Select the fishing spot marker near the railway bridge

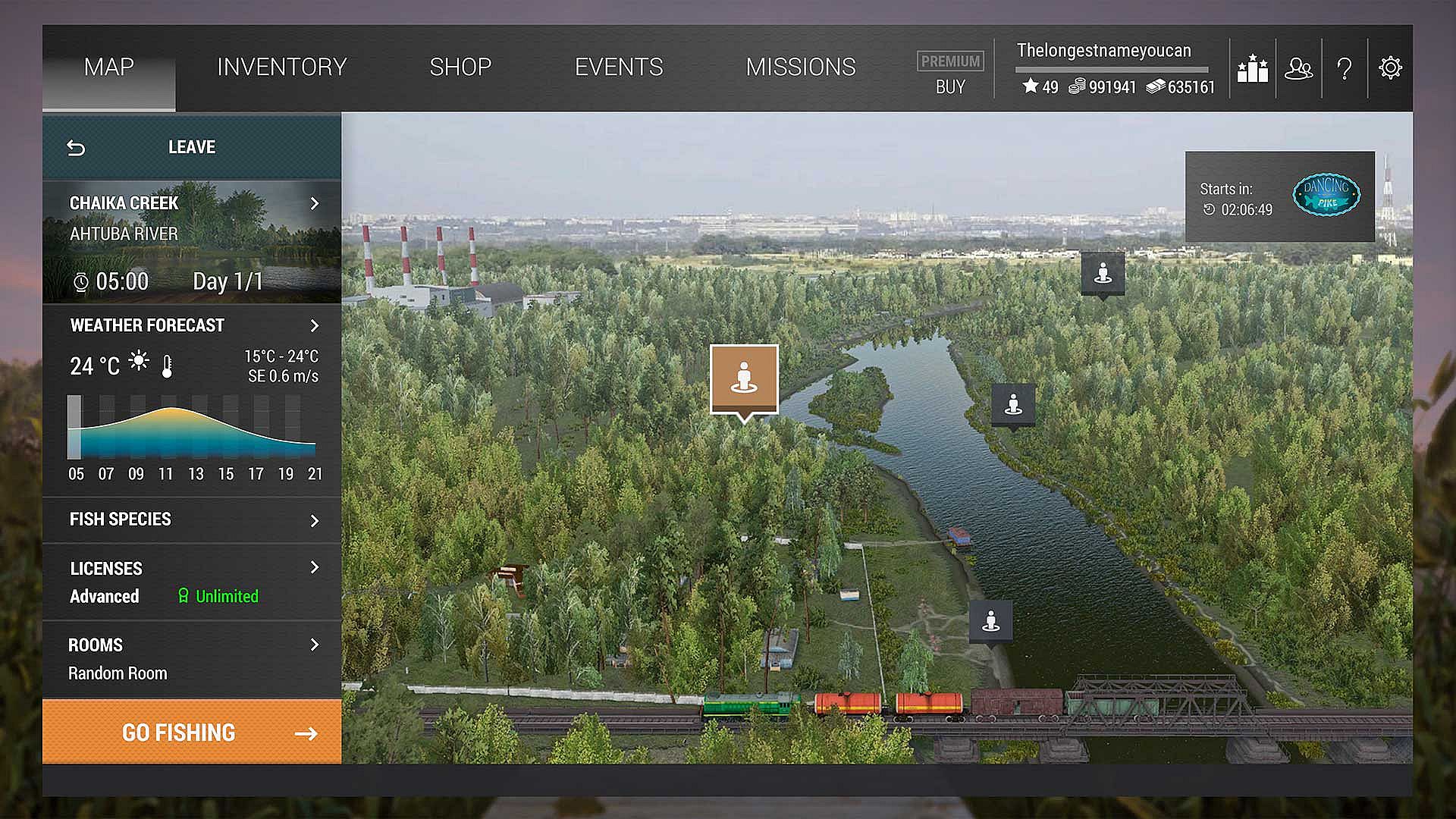pyautogui.click(x=990, y=622)
